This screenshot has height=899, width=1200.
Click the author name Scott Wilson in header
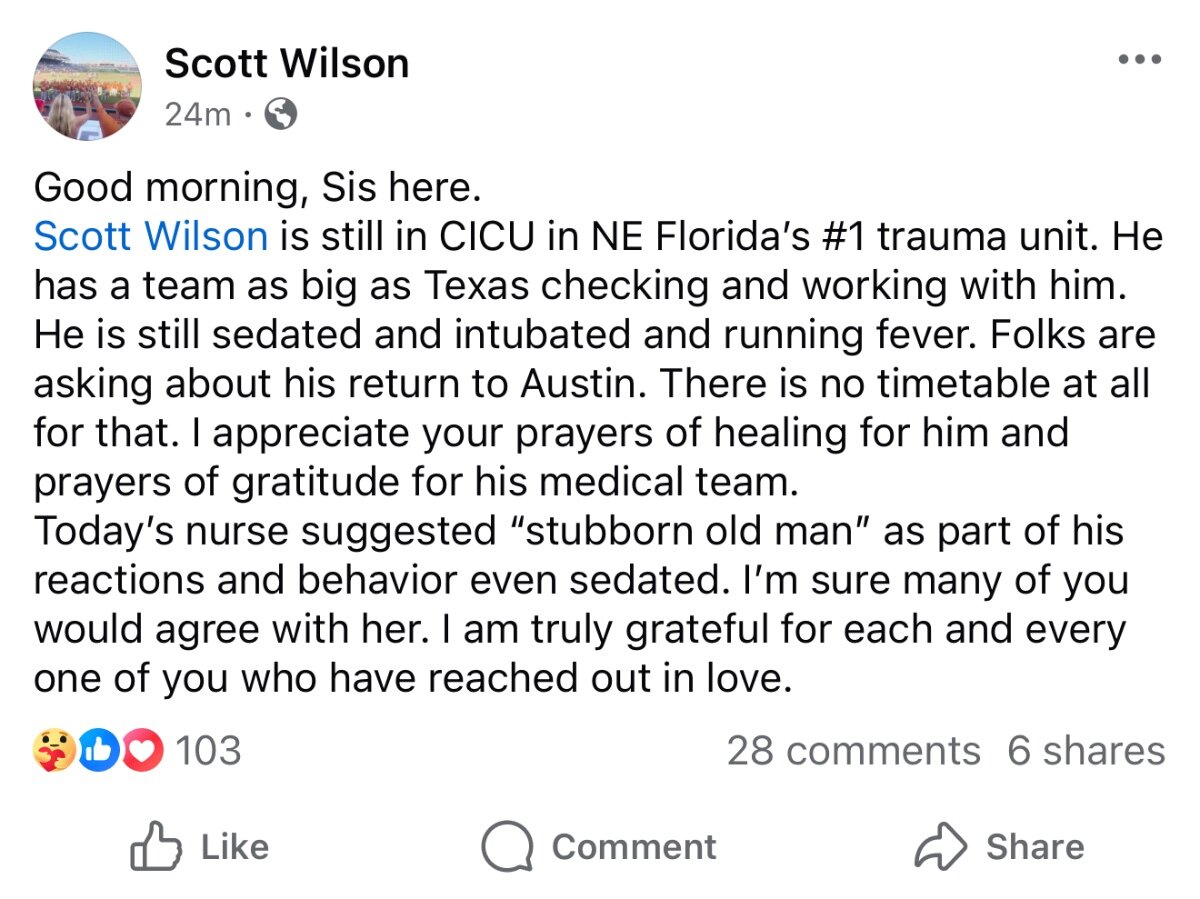[287, 64]
